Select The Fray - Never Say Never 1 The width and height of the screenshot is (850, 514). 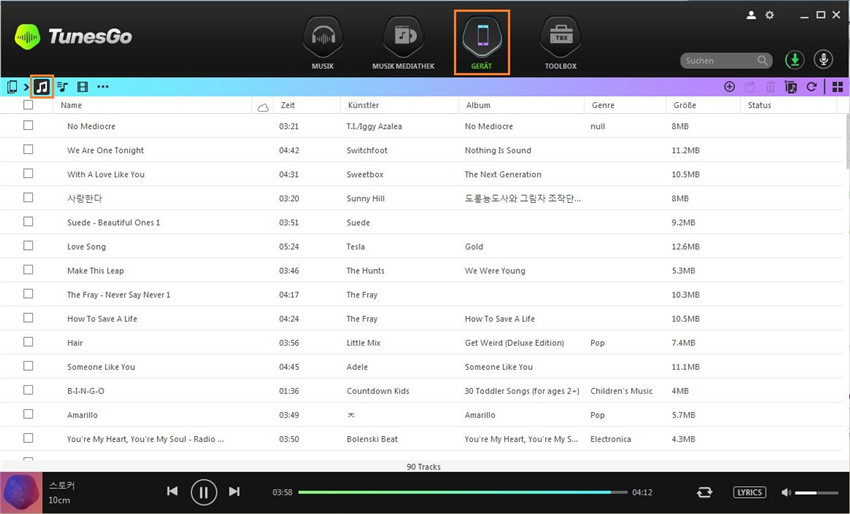119,295
